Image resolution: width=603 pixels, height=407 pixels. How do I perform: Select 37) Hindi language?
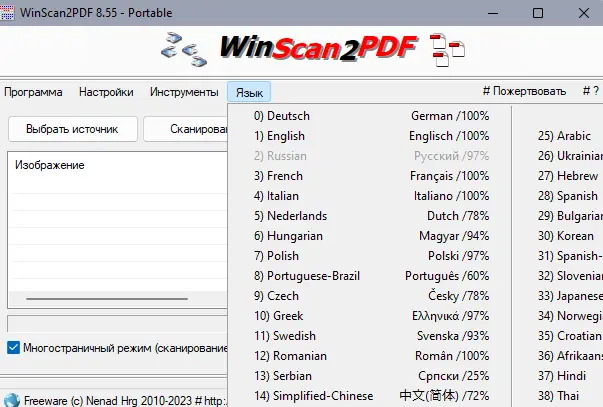[558, 376]
